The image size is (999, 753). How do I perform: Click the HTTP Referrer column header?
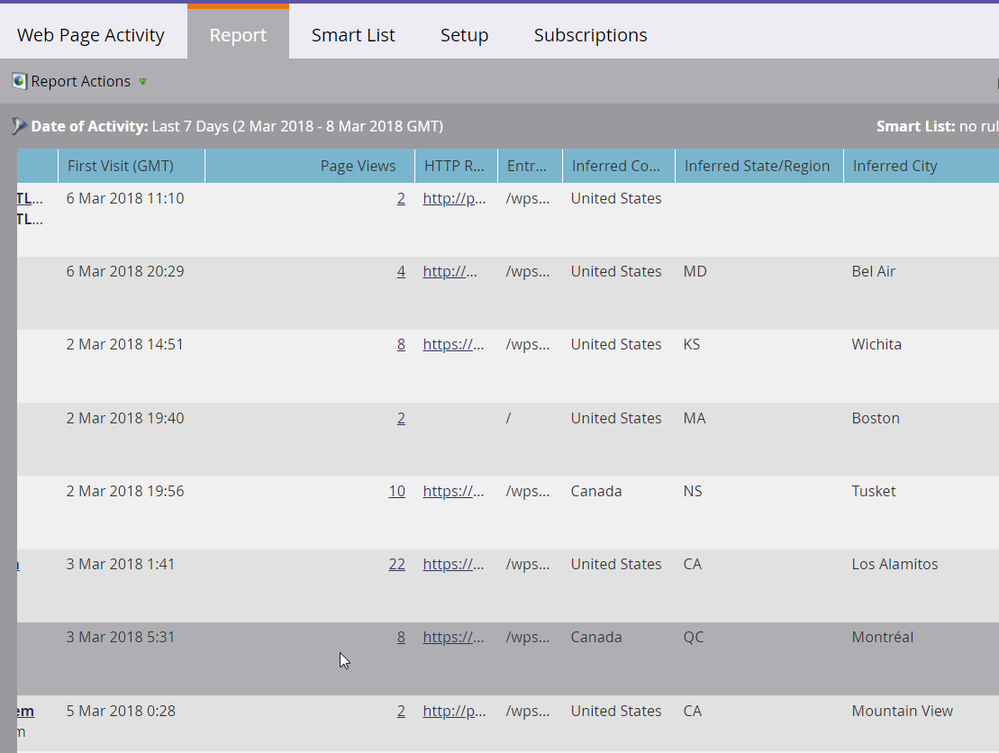(x=455, y=166)
